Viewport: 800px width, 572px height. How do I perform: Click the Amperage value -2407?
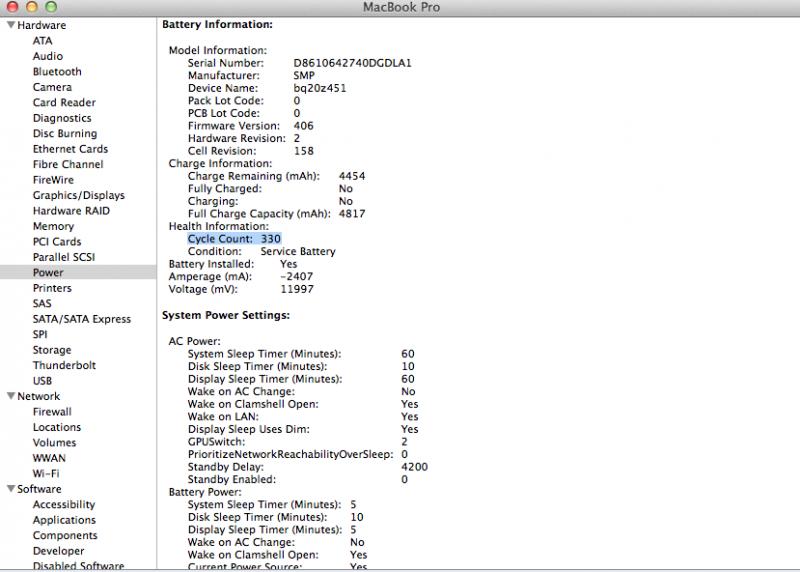click(296, 276)
